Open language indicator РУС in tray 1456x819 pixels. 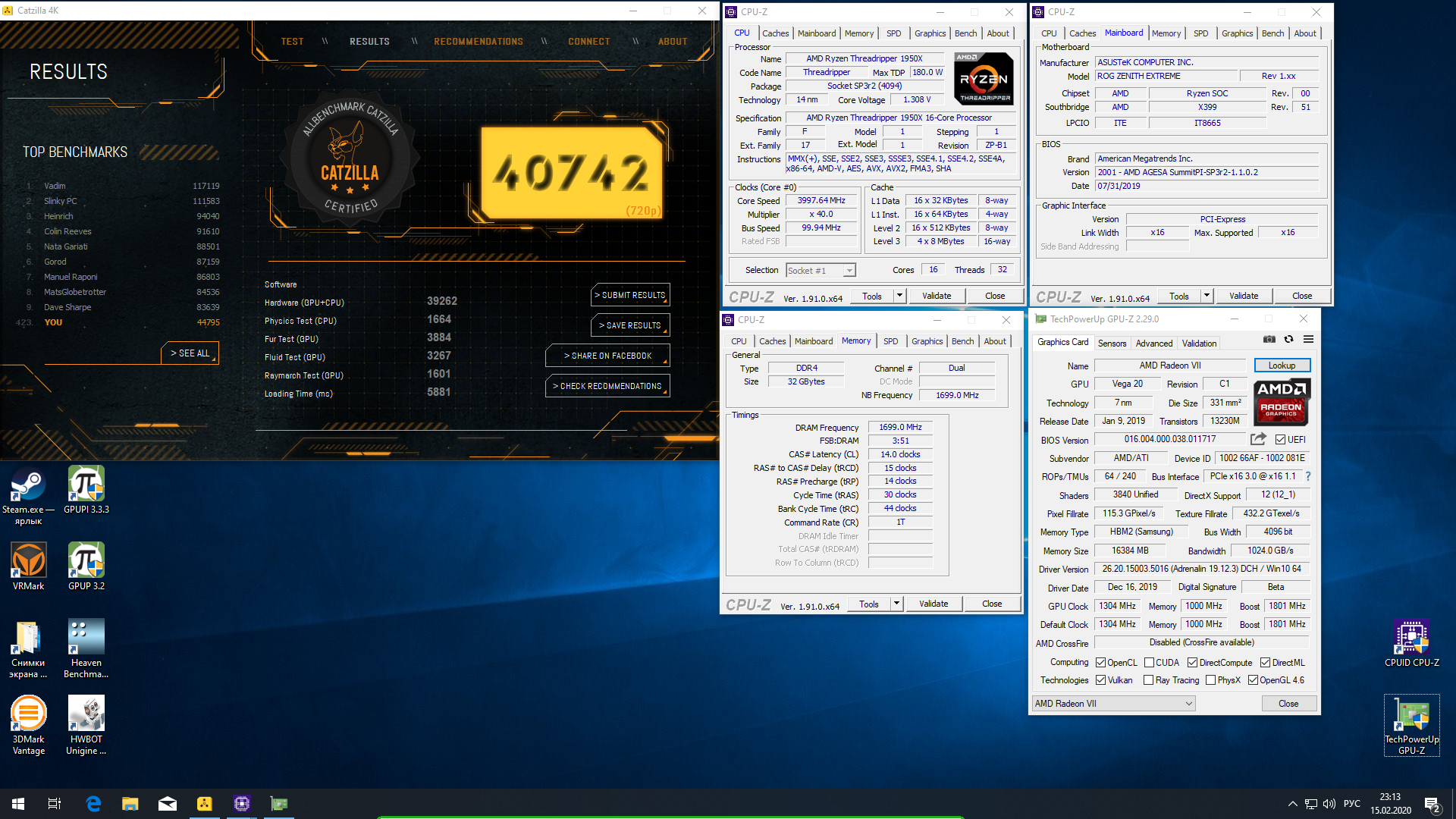[x=1352, y=804]
